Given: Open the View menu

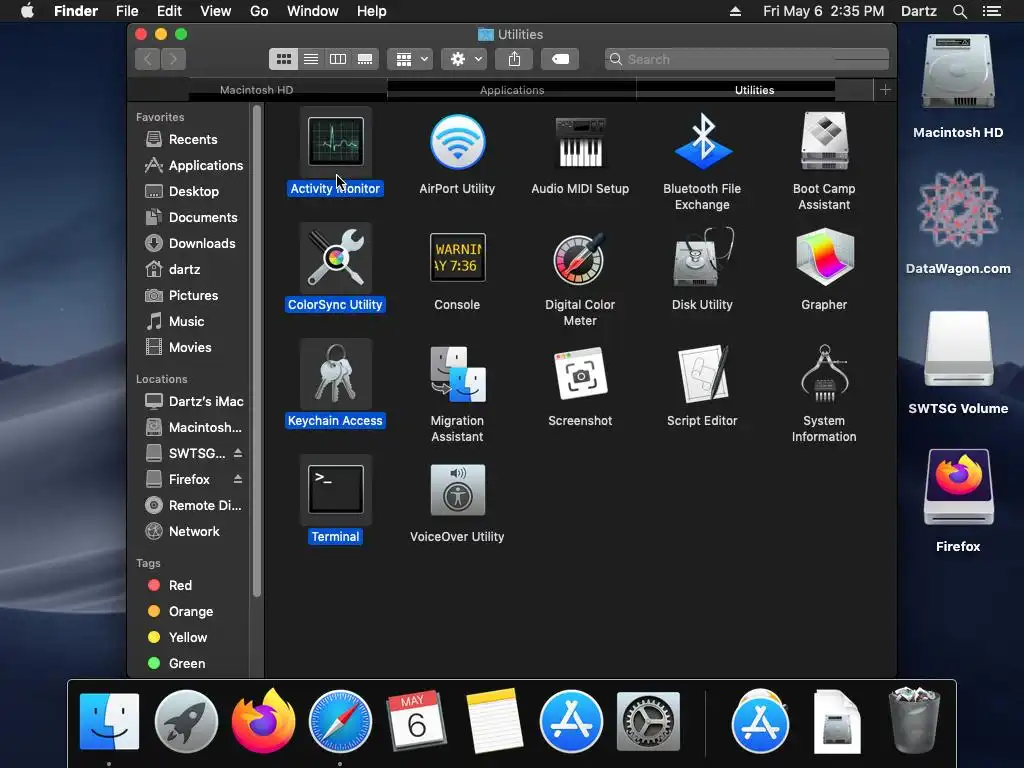Looking at the screenshot, I should pyautogui.click(x=216, y=11).
